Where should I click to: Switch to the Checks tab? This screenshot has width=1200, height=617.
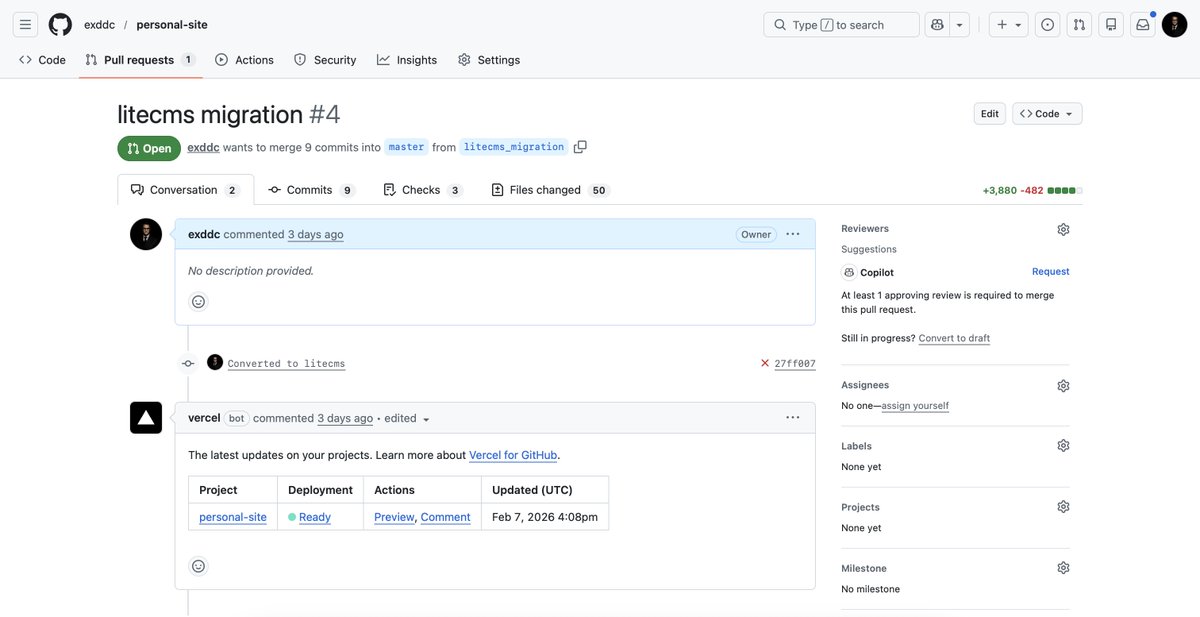click(422, 190)
